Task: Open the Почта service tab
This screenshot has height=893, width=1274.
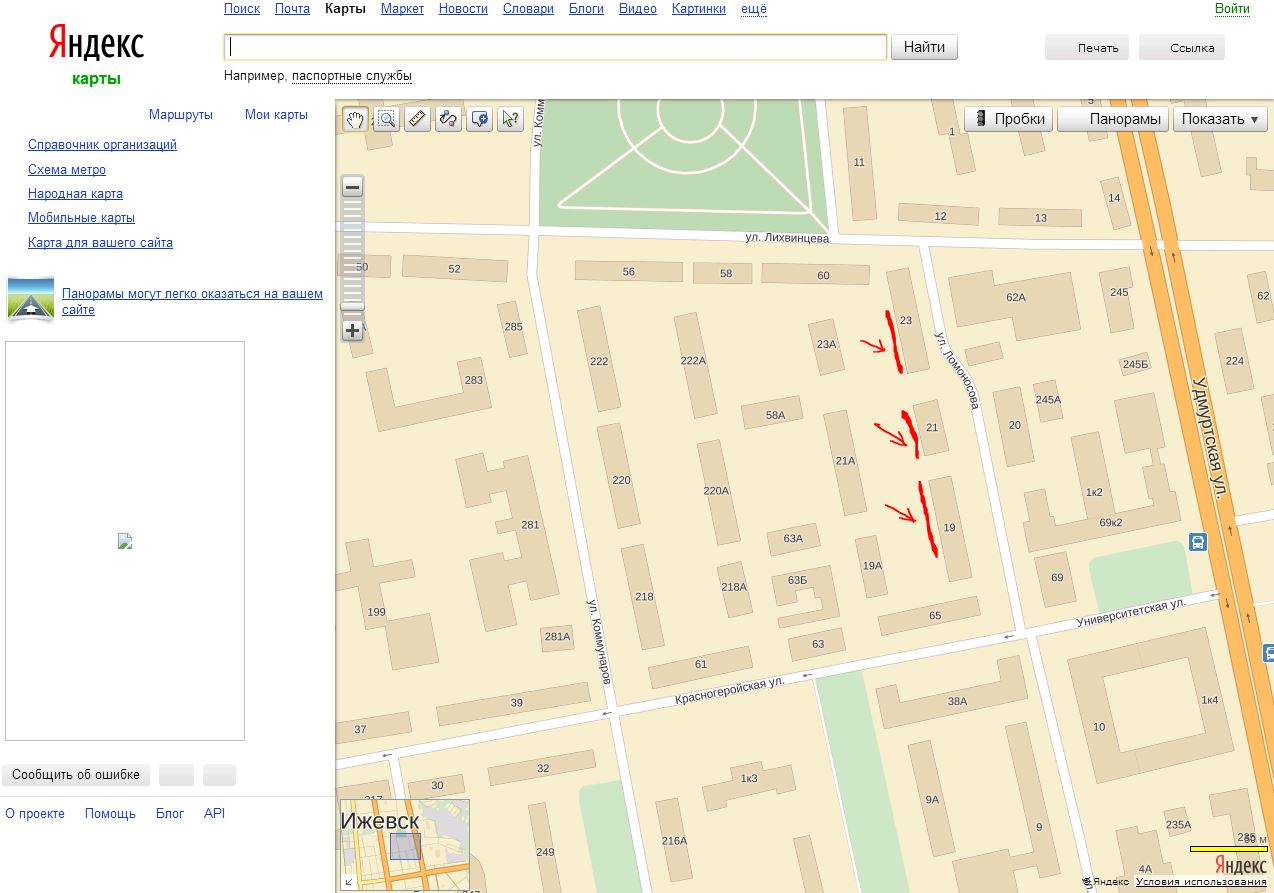Action: [x=292, y=9]
